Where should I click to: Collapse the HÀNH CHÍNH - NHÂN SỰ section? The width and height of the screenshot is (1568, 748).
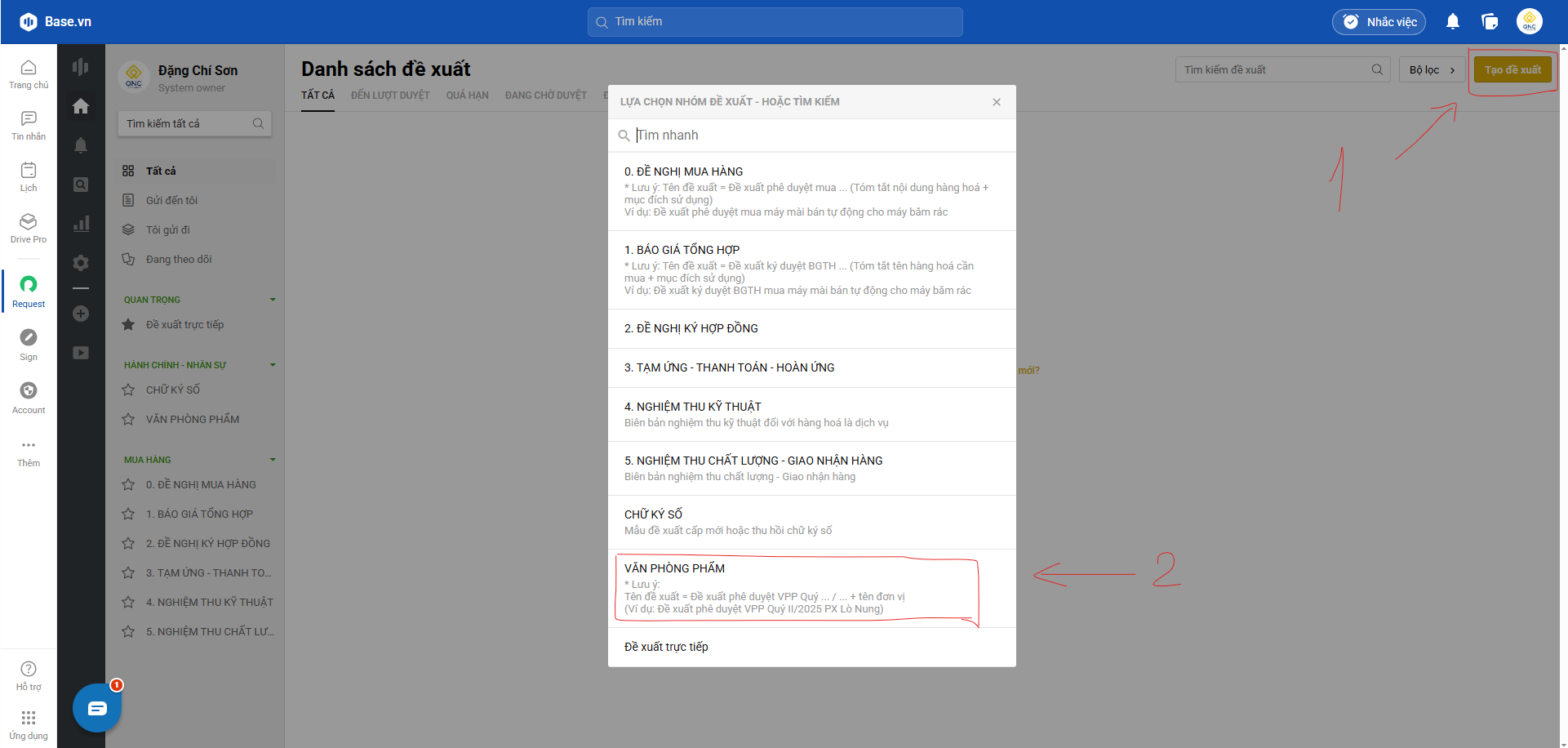273,365
